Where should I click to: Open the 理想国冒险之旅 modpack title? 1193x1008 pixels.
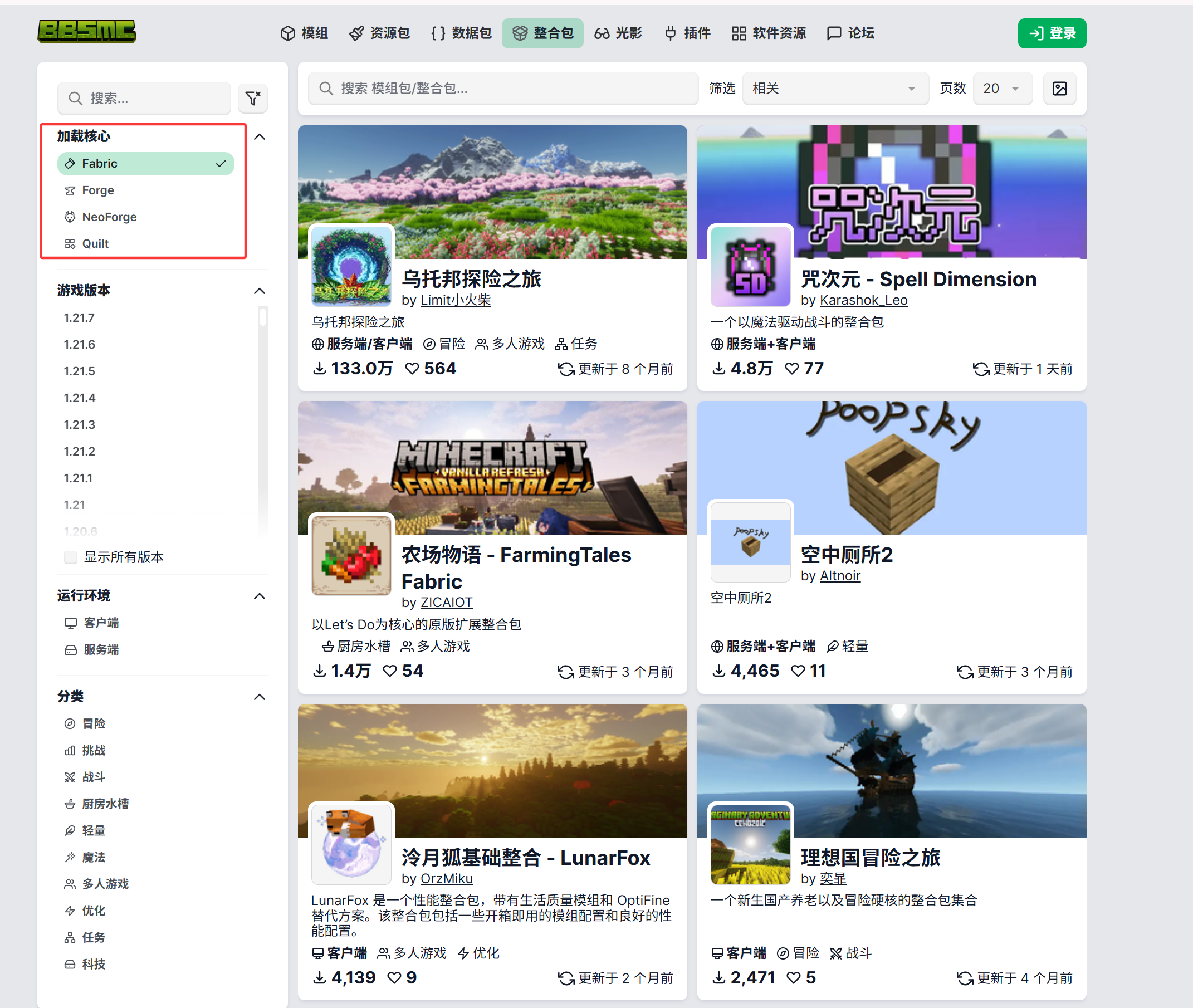click(870, 858)
